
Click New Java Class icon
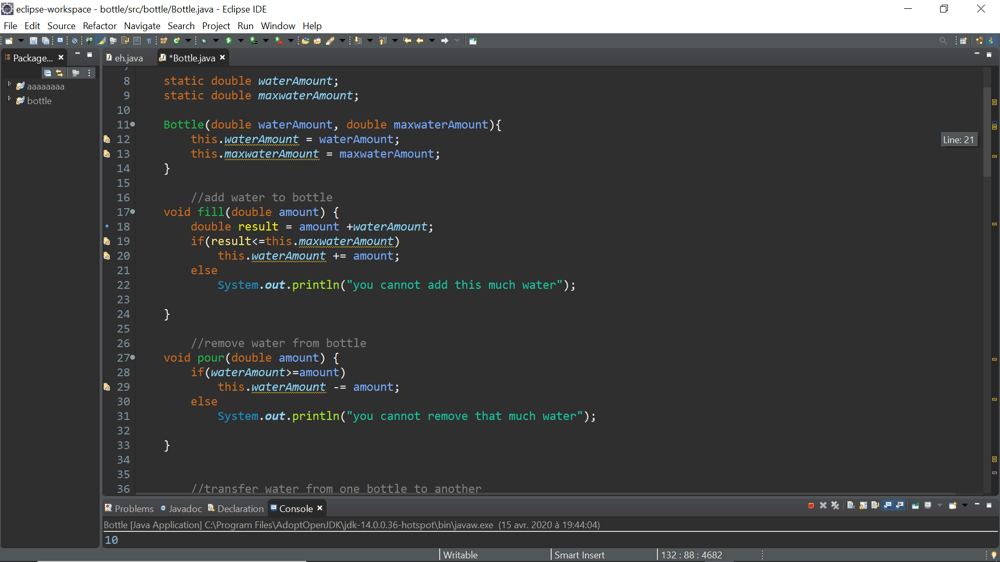pos(177,41)
